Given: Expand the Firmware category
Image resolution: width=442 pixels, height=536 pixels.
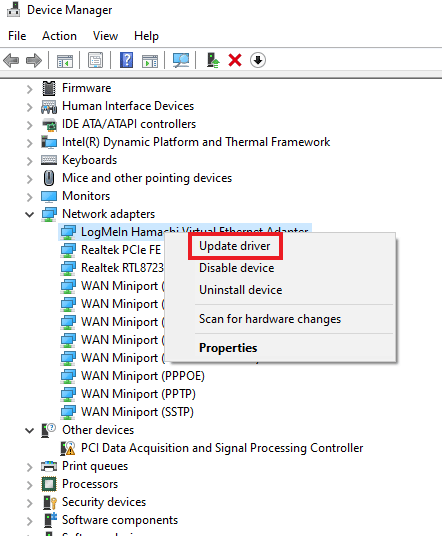Looking at the screenshot, I should pyautogui.click(x=30, y=89).
